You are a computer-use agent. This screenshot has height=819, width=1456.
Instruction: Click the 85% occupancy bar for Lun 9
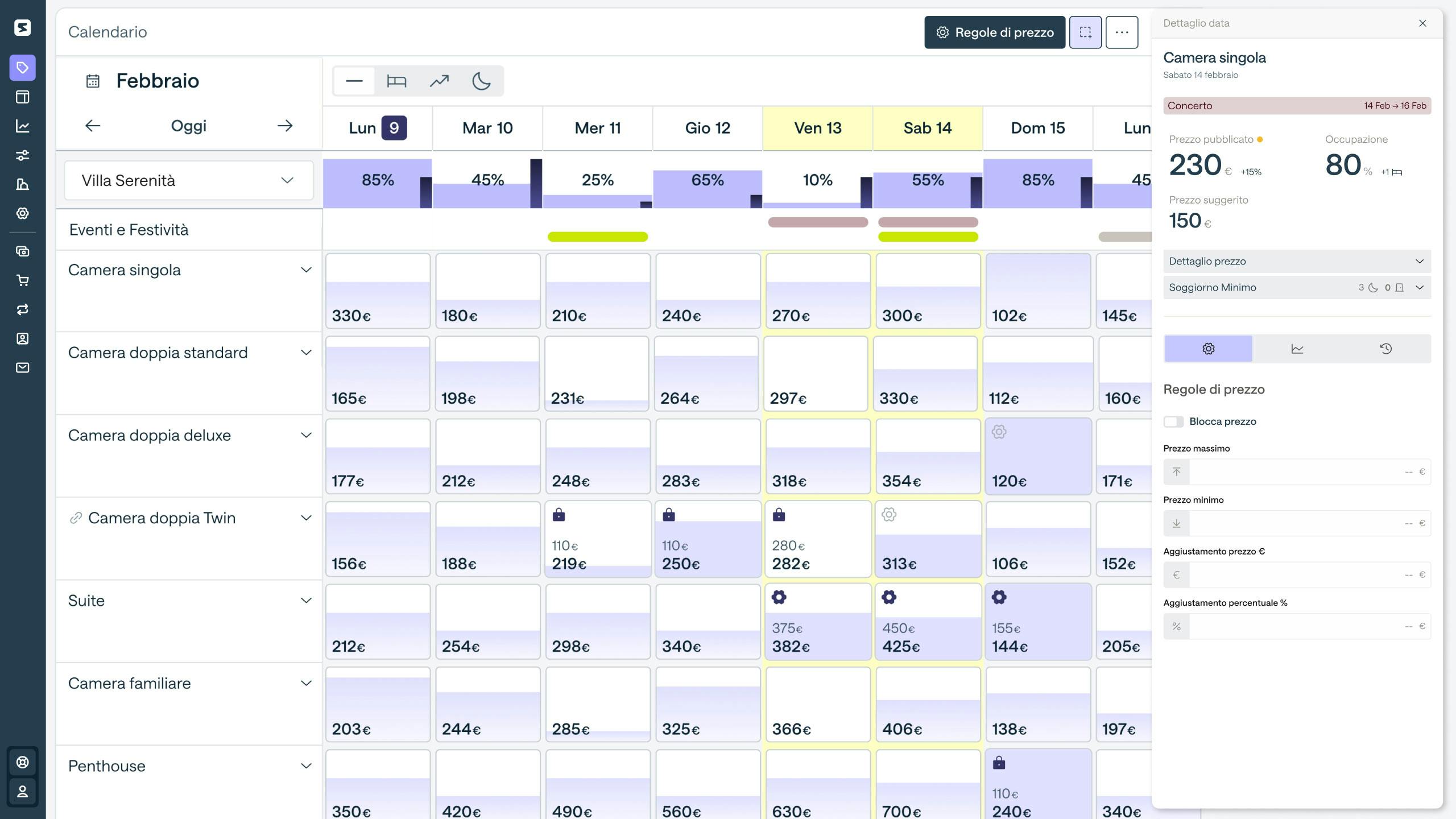(378, 183)
